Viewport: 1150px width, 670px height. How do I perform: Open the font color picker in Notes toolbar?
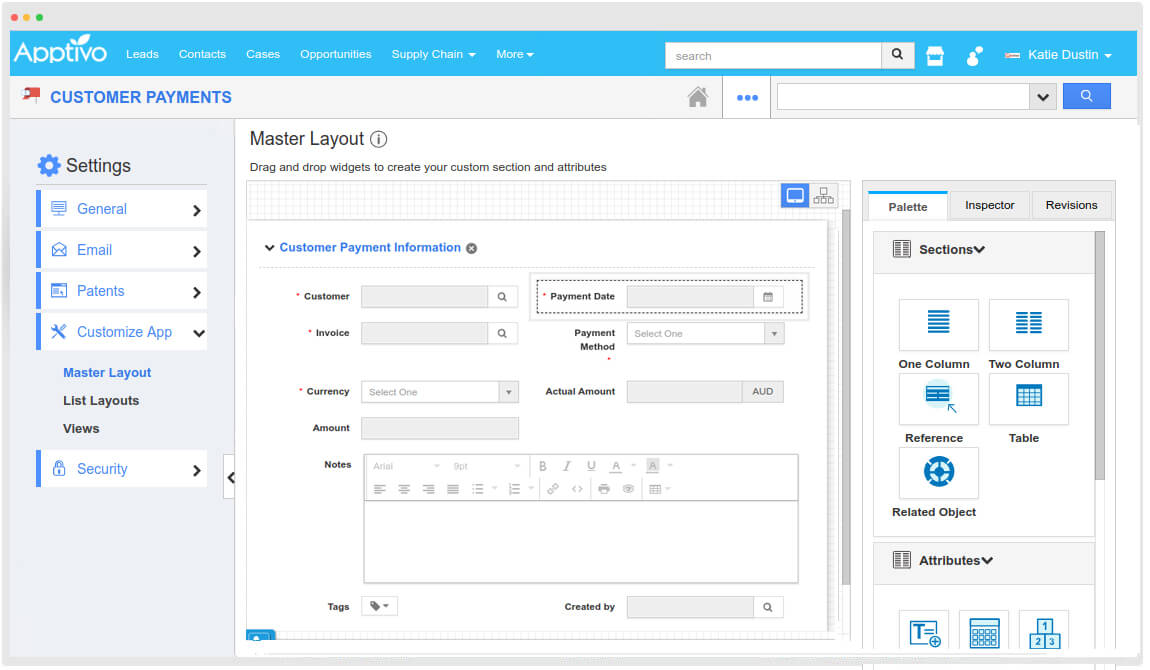pos(616,465)
